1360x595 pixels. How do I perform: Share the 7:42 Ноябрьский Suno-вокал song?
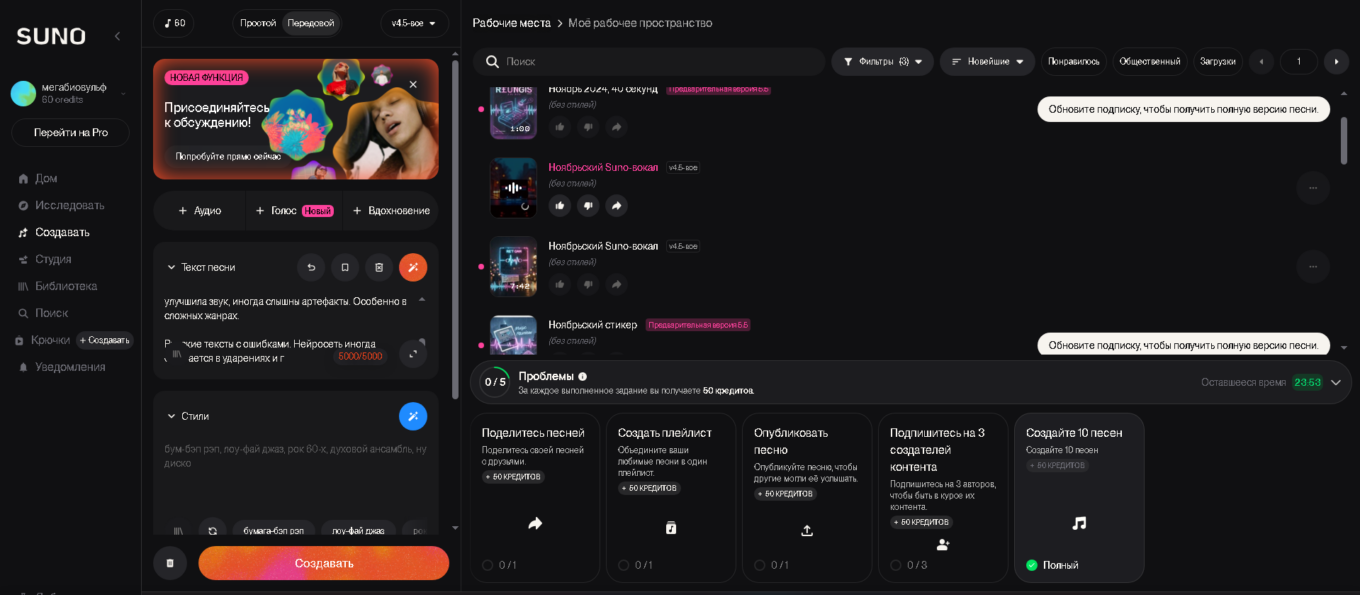pos(617,284)
